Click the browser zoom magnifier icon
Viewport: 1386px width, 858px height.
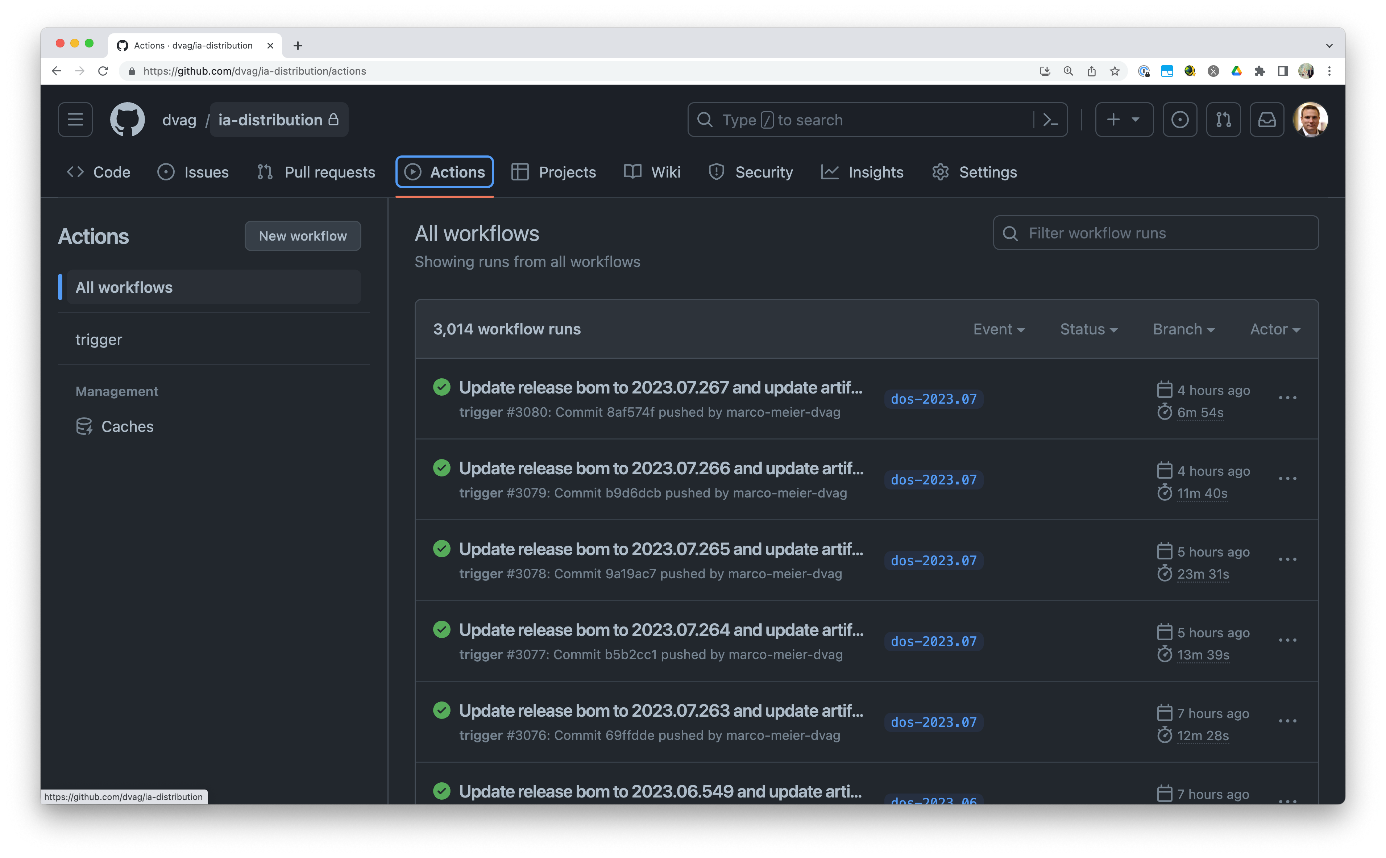[1068, 71]
